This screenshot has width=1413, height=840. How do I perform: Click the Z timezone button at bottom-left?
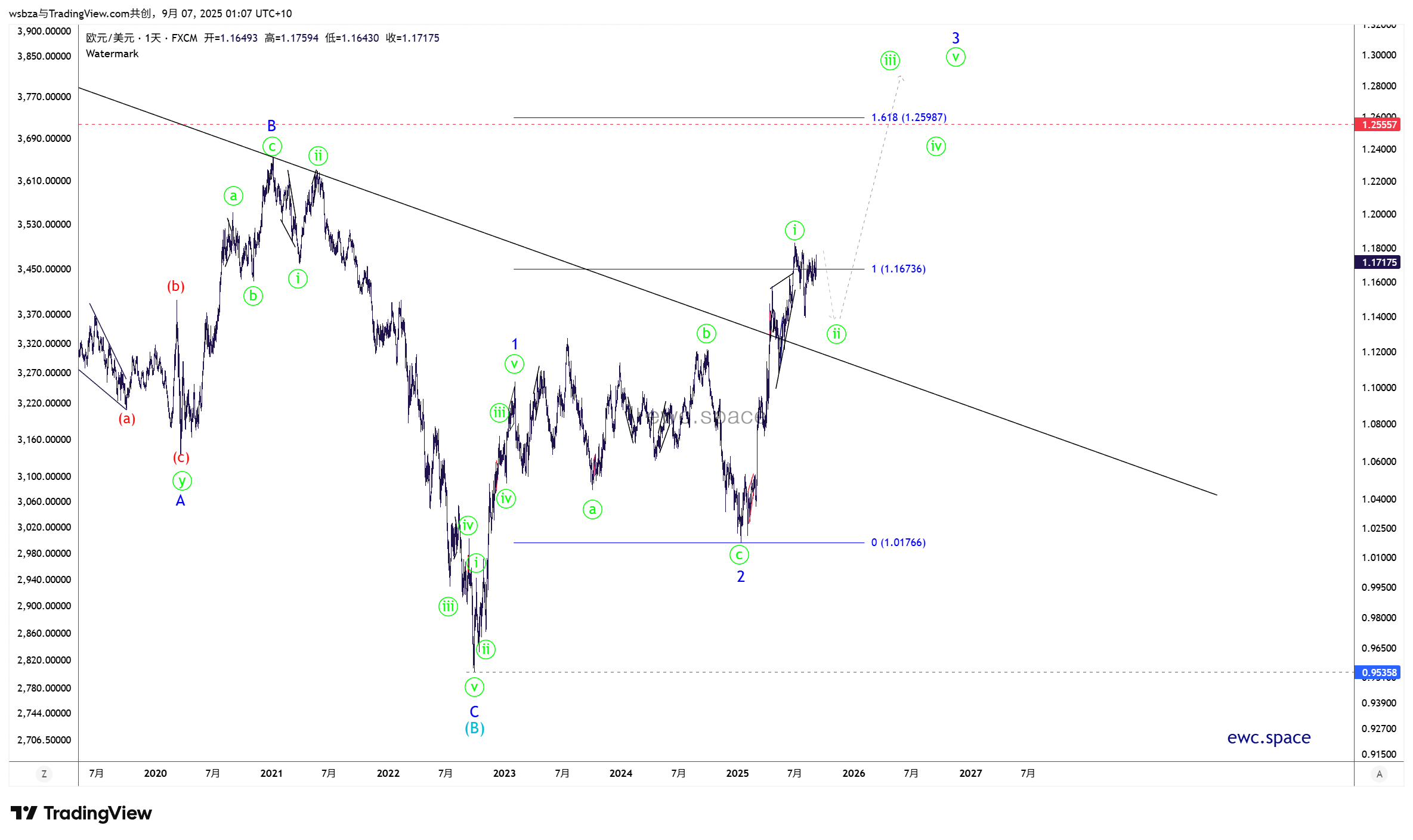click(x=44, y=774)
